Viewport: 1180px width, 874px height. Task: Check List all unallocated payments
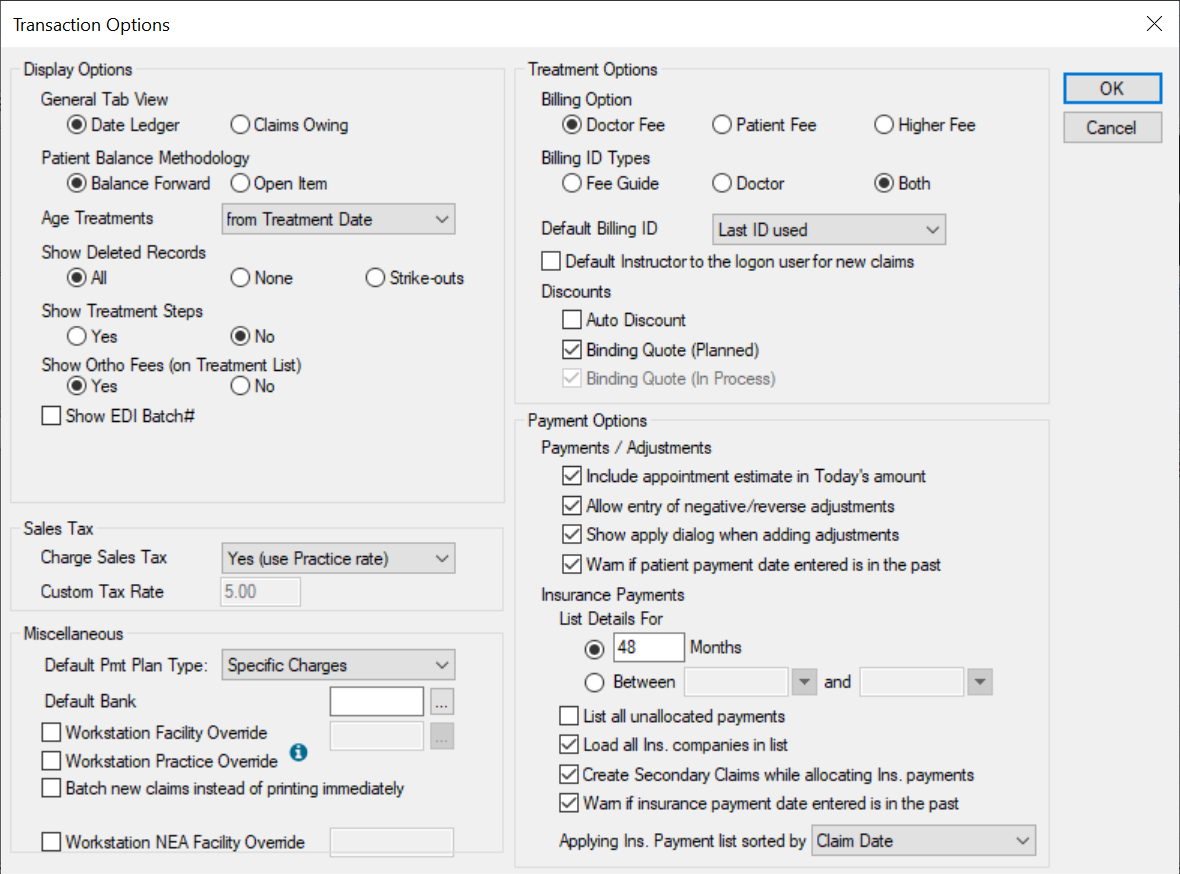point(569,716)
